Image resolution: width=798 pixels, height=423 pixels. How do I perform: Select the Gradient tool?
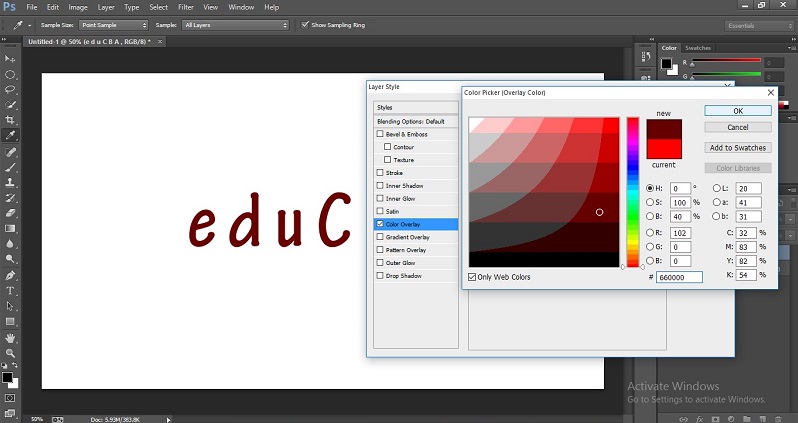(10, 228)
